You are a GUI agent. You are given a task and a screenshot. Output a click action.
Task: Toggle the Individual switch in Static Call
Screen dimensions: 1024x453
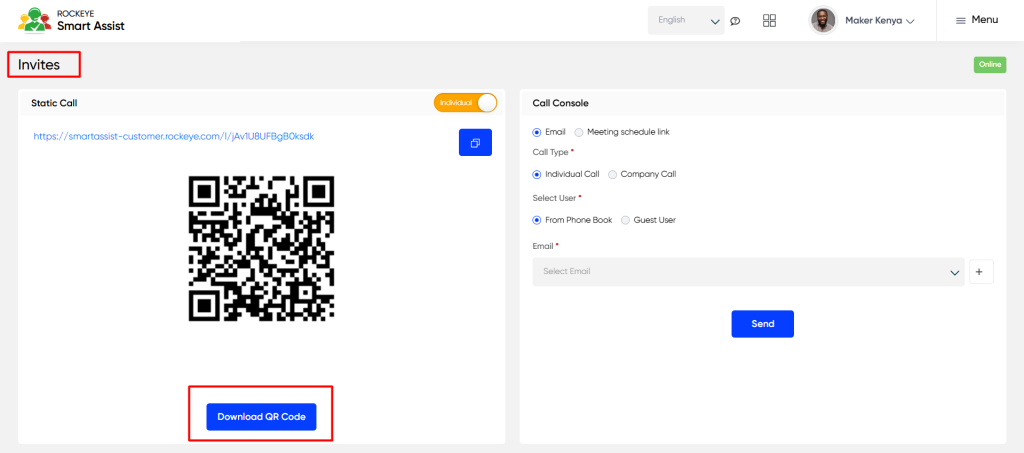pos(466,102)
